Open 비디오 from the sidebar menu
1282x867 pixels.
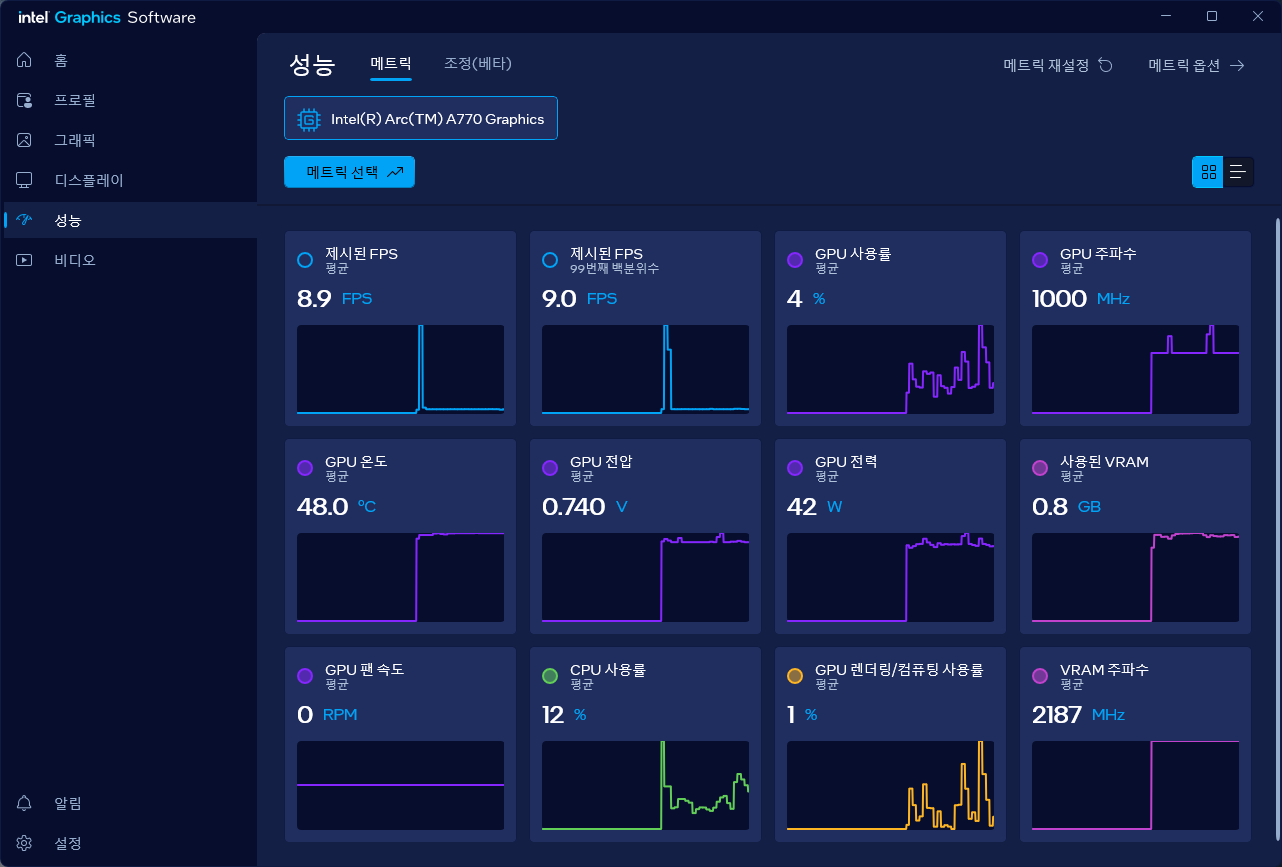[x=75, y=260]
